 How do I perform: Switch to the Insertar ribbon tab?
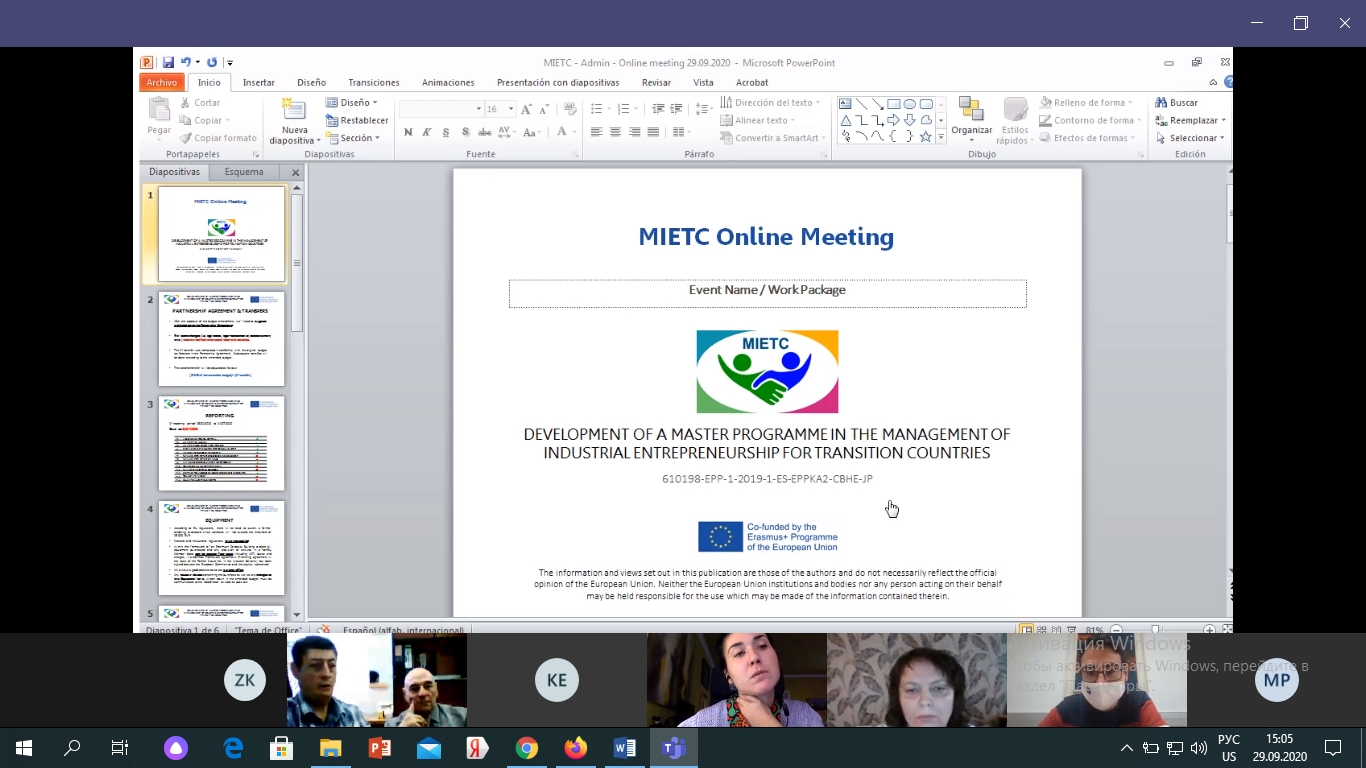click(258, 83)
